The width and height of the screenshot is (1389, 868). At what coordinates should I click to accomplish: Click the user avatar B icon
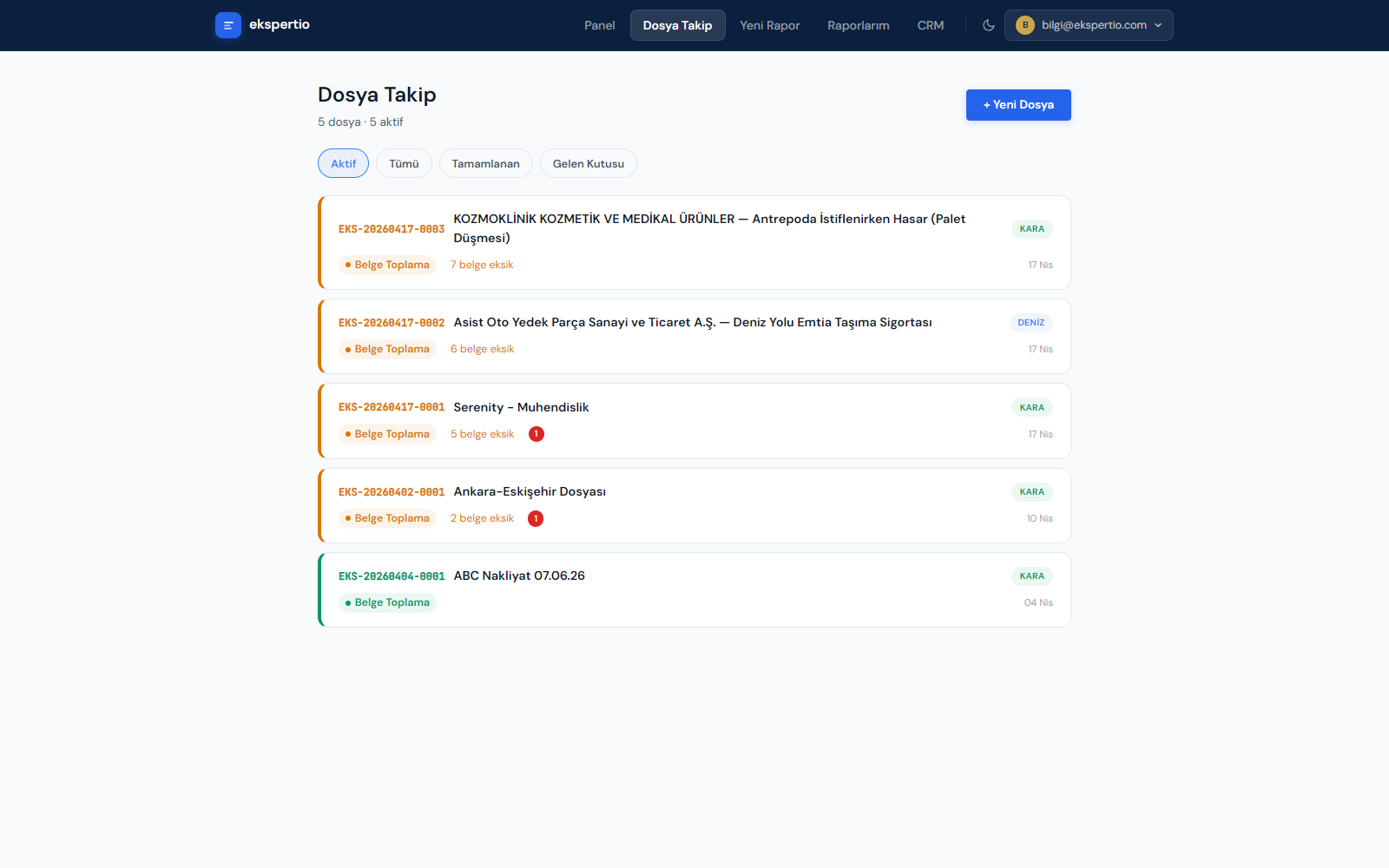click(1025, 25)
